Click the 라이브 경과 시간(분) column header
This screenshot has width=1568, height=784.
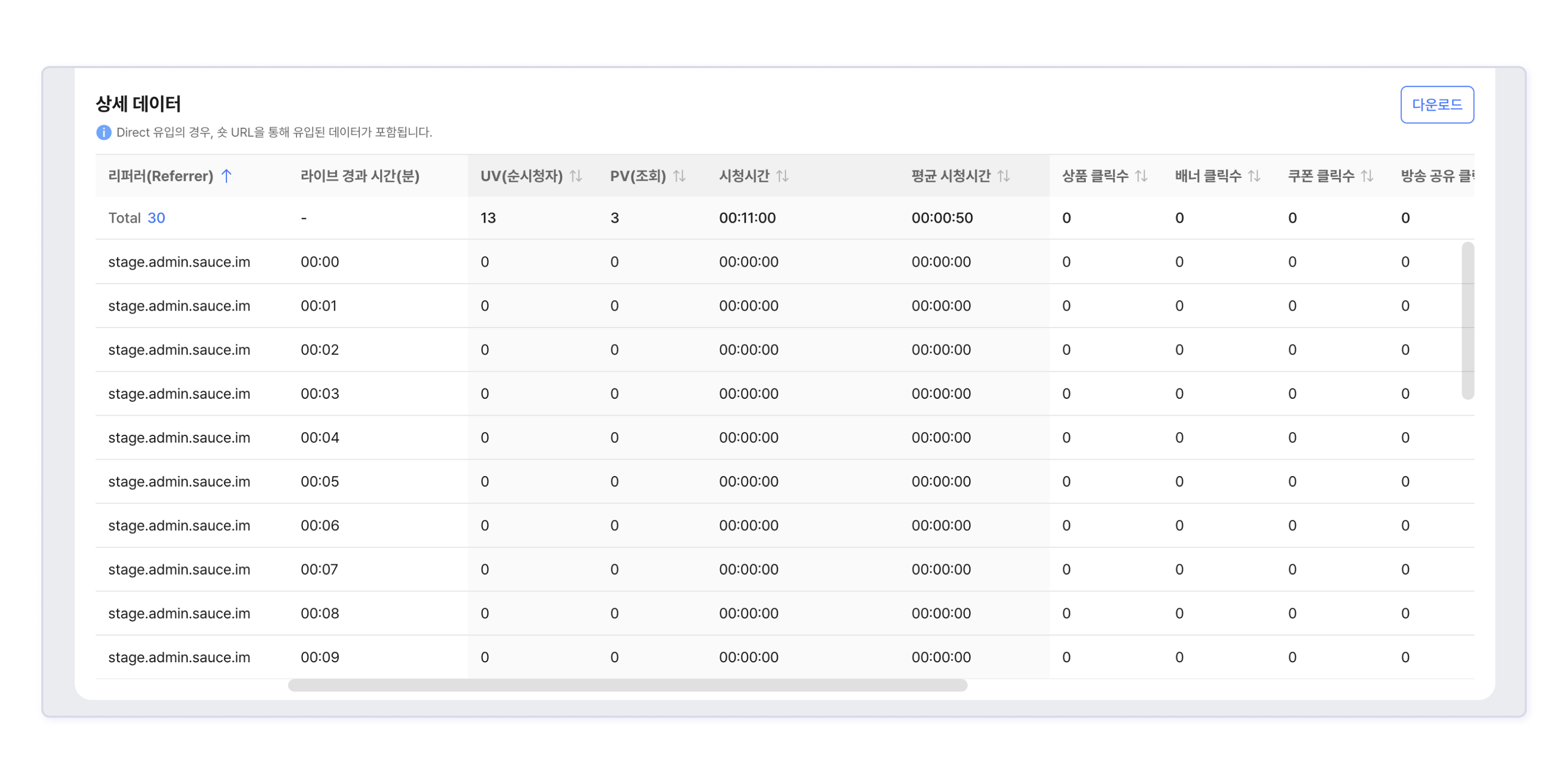coord(360,176)
